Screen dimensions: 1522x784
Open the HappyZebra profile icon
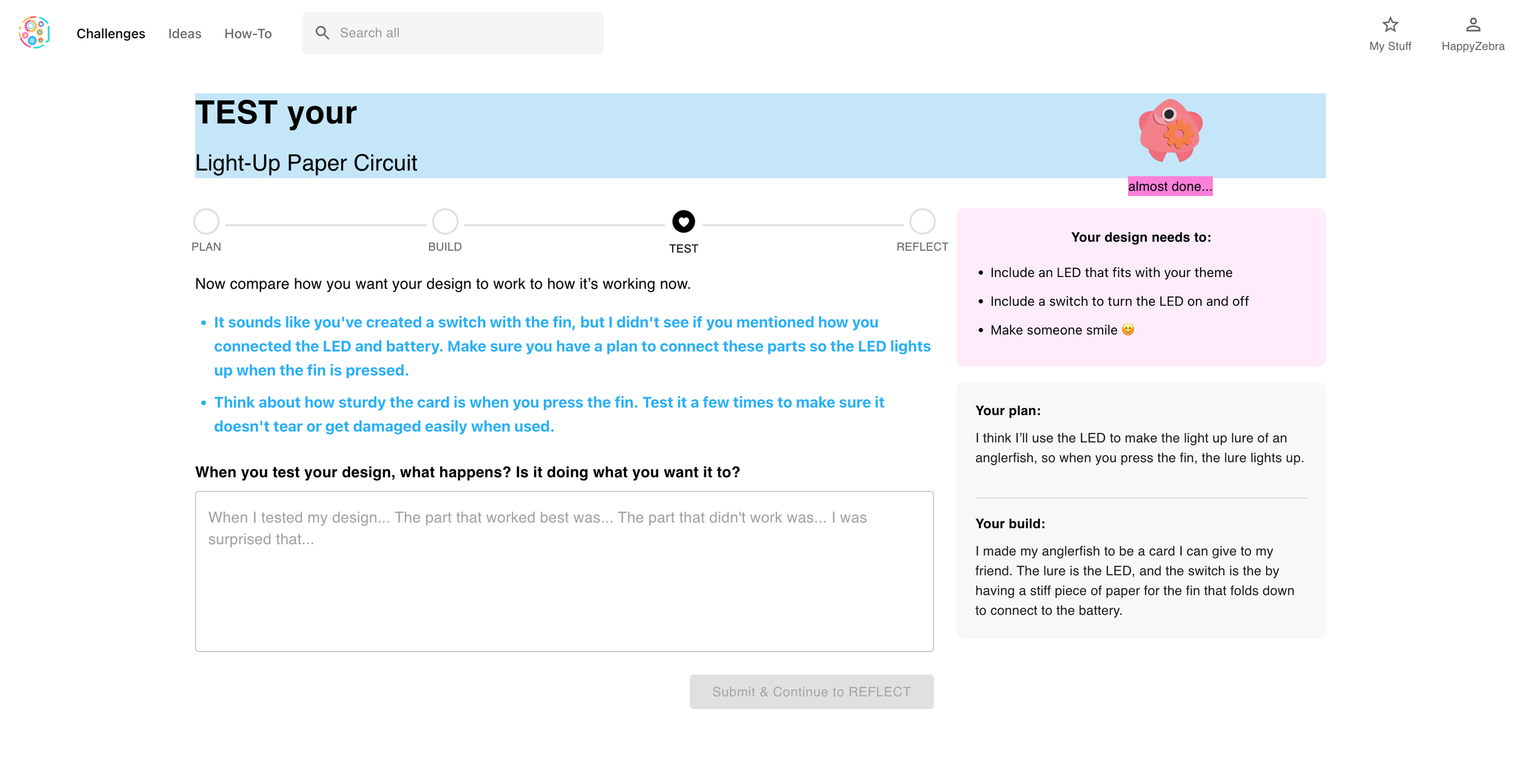(x=1473, y=25)
